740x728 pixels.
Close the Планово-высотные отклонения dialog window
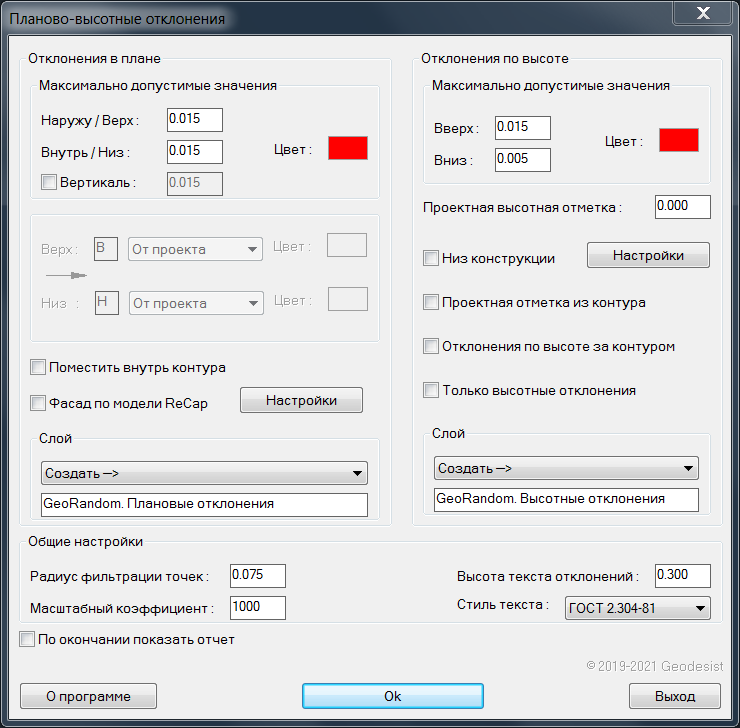tap(703, 15)
